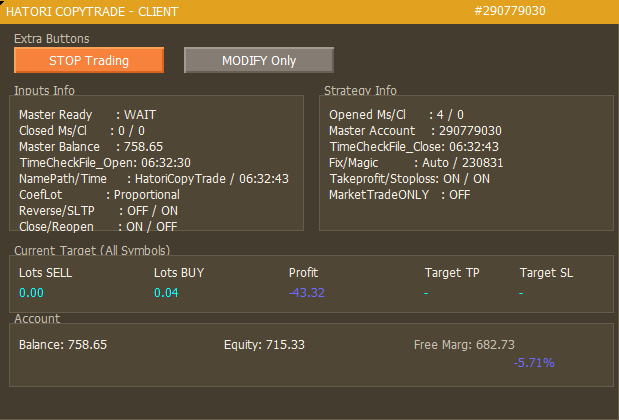The height and width of the screenshot is (420, 619).
Task: Click the Account section label
Action: [37, 319]
